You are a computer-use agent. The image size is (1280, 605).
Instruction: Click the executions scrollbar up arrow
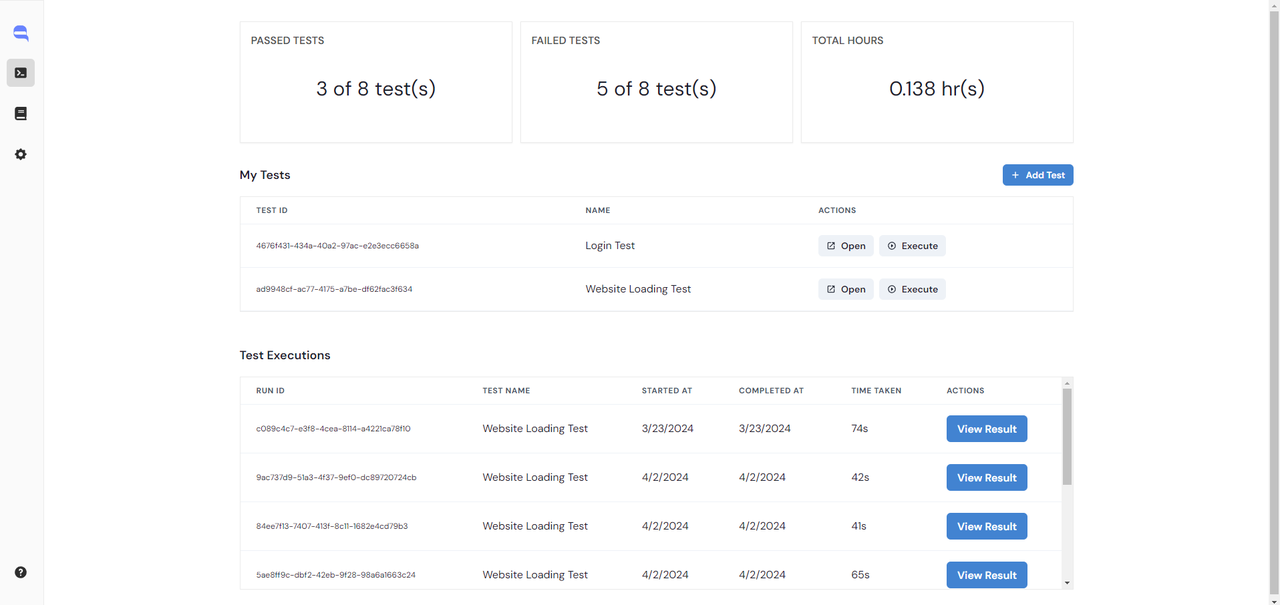[x=1067, y=383]
